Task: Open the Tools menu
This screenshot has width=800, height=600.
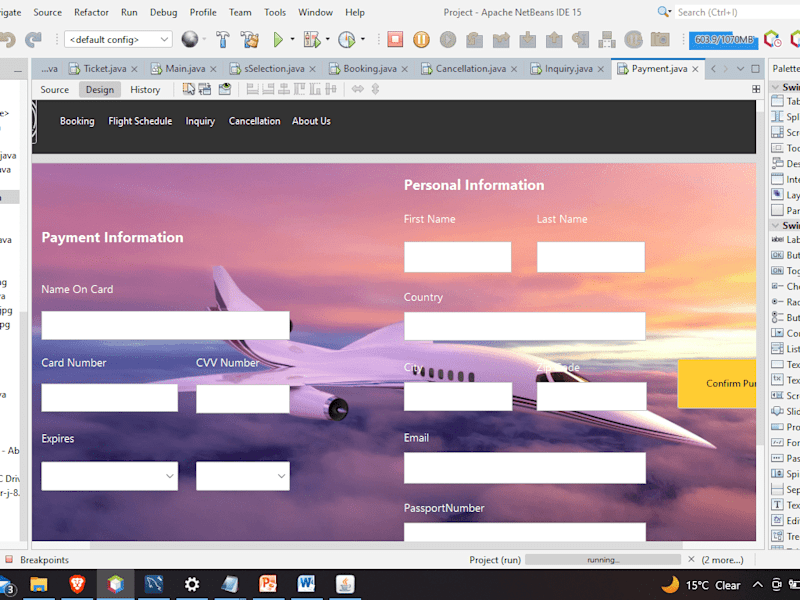Action: coord(275,12)
